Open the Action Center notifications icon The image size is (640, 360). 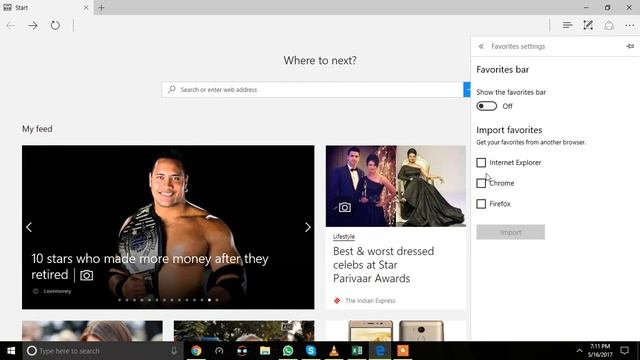[624, 351]
